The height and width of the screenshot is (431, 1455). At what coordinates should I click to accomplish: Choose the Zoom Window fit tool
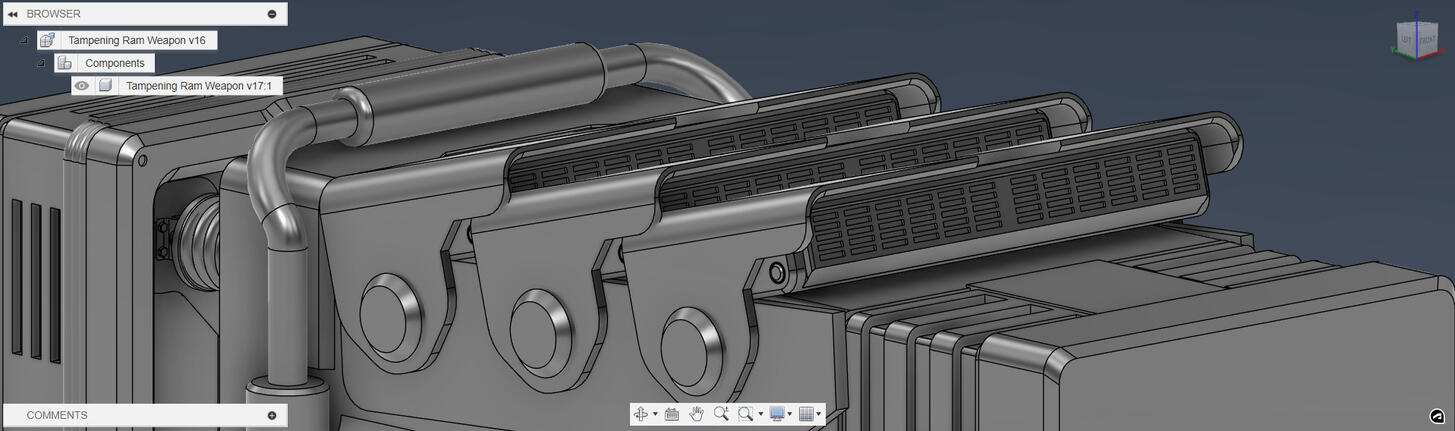pos(745,414)
